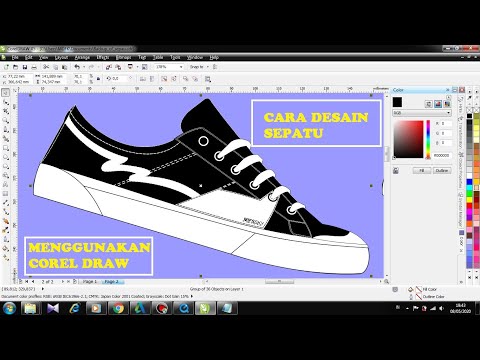Pick a hue on the rainbow slider
Image resolution: width=480 pixels, height=360 pixels.
[x=428, y=139]
